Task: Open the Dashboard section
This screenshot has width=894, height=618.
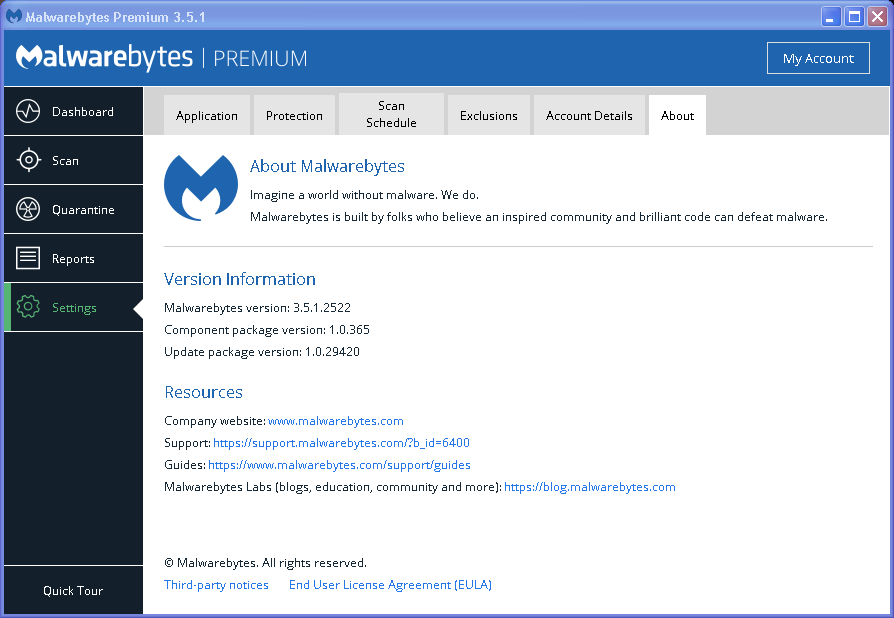Action: coord(74,111)
